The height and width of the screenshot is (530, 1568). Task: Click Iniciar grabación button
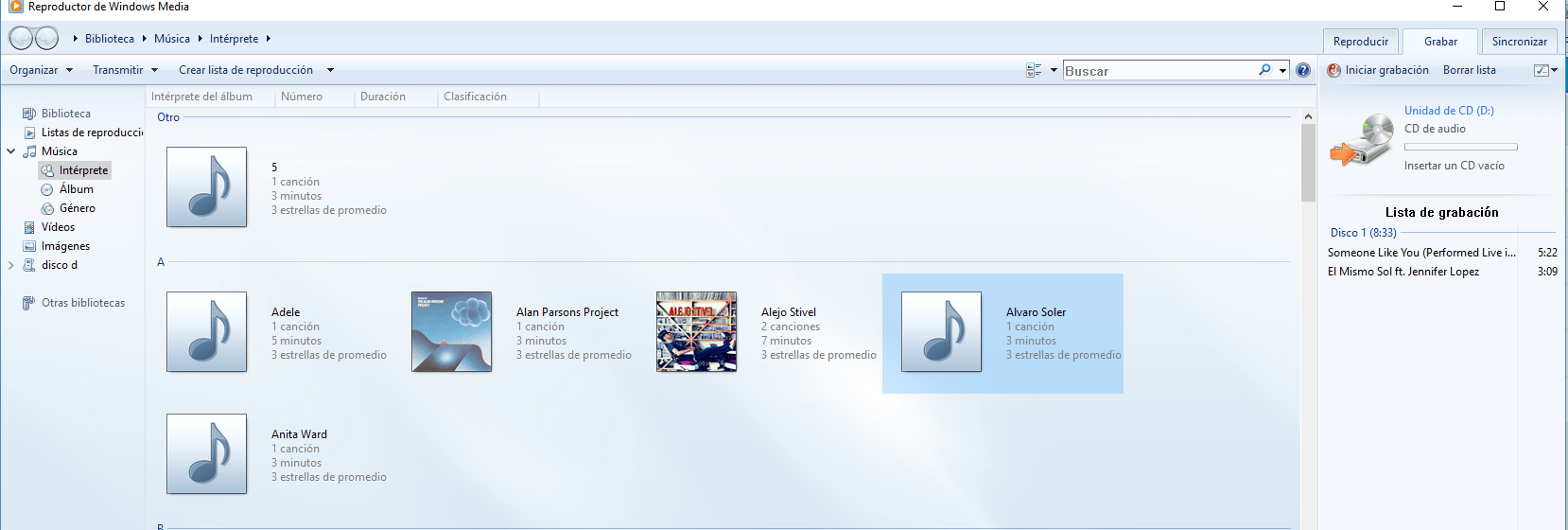1378,70
